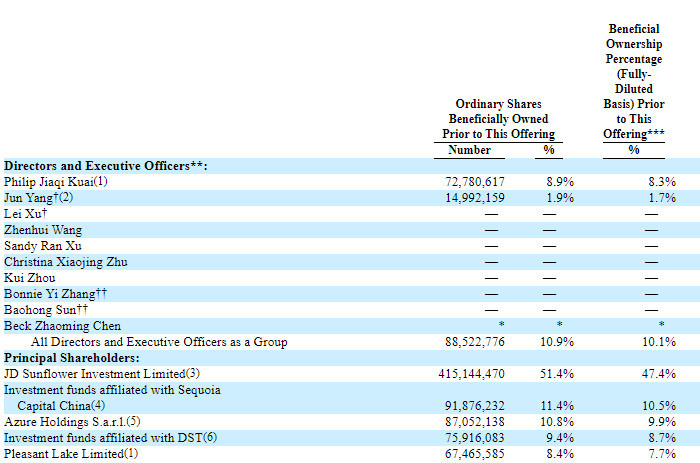Click Bonnie Yi Zhang†† name
Image resolution: width=700 pixels, height=463 pixels.
[x=55, y=294]
